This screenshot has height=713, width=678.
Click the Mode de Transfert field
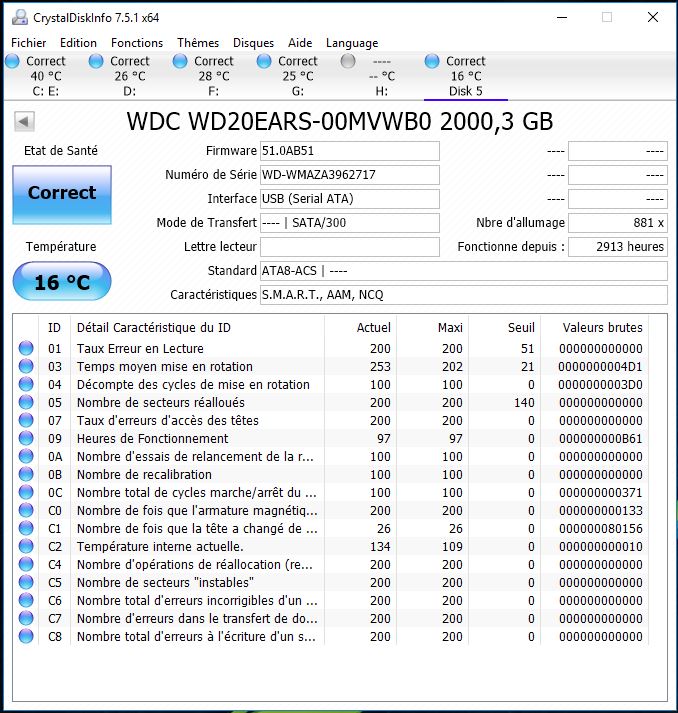coord(350,223)
